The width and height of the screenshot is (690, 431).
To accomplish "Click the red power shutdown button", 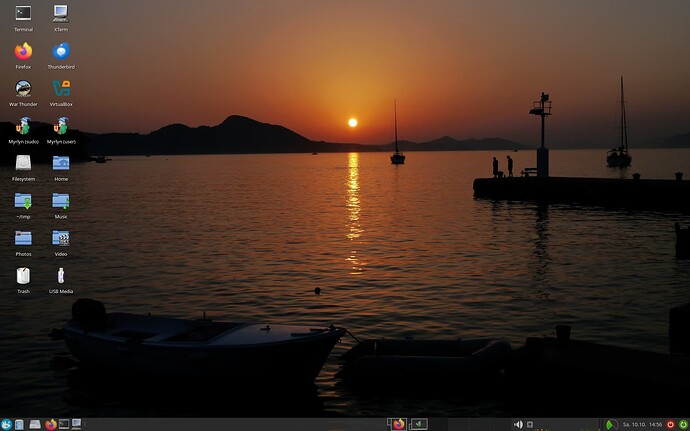I will pyautogui.click(x=671, y=424).
